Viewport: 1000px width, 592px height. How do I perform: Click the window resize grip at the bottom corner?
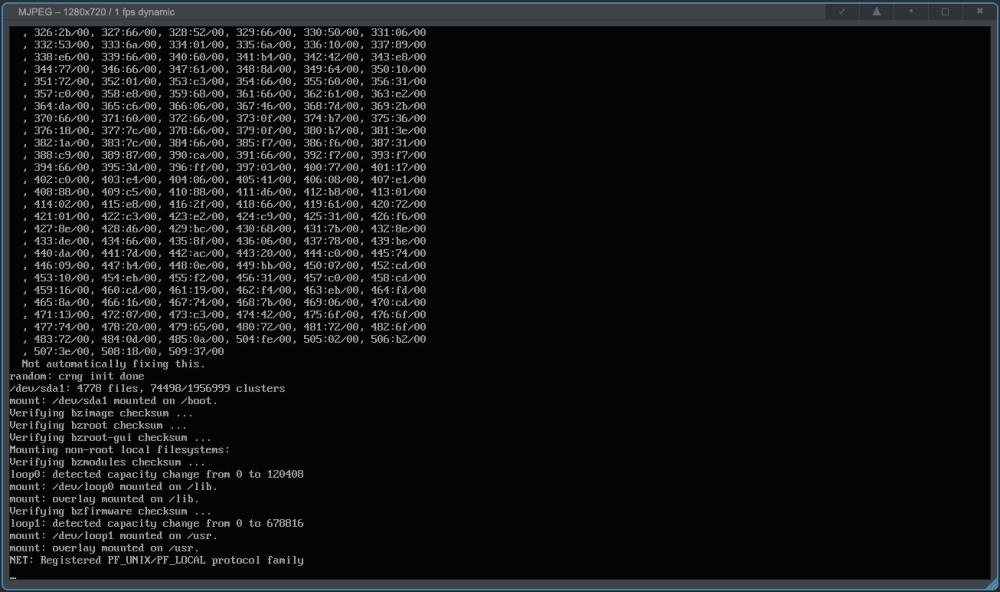click(x=992, y=584)
